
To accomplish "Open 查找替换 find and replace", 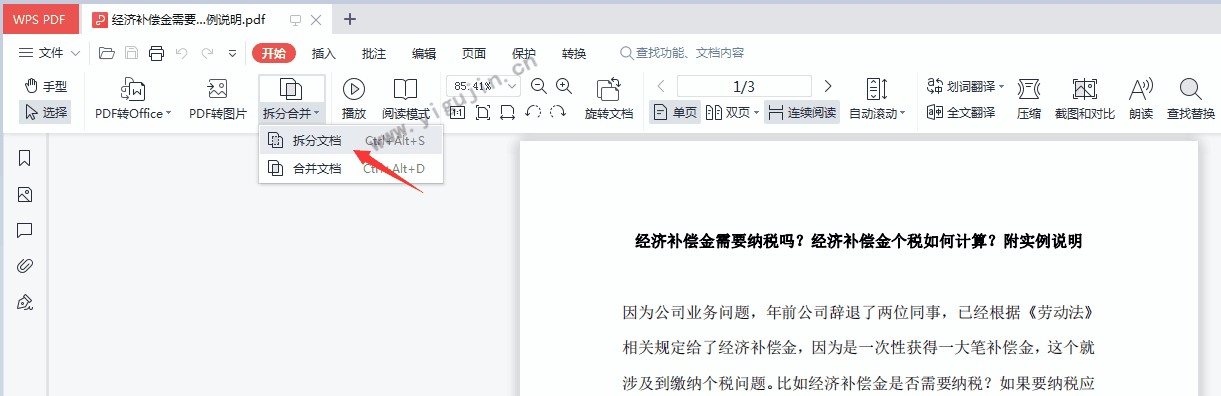I will 1191,99.
